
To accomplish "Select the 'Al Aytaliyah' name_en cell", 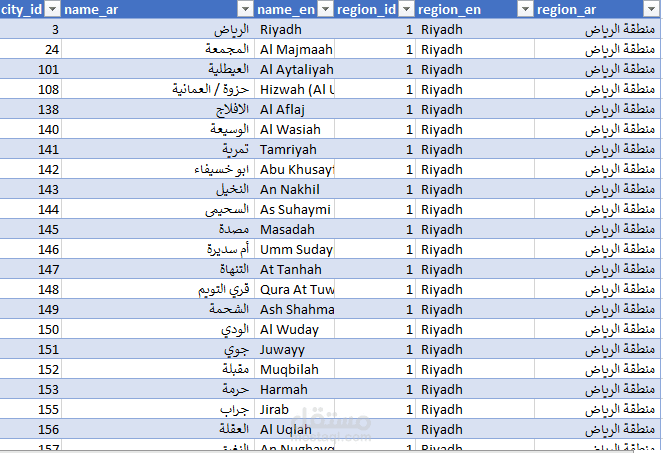I will coord(294,69).
